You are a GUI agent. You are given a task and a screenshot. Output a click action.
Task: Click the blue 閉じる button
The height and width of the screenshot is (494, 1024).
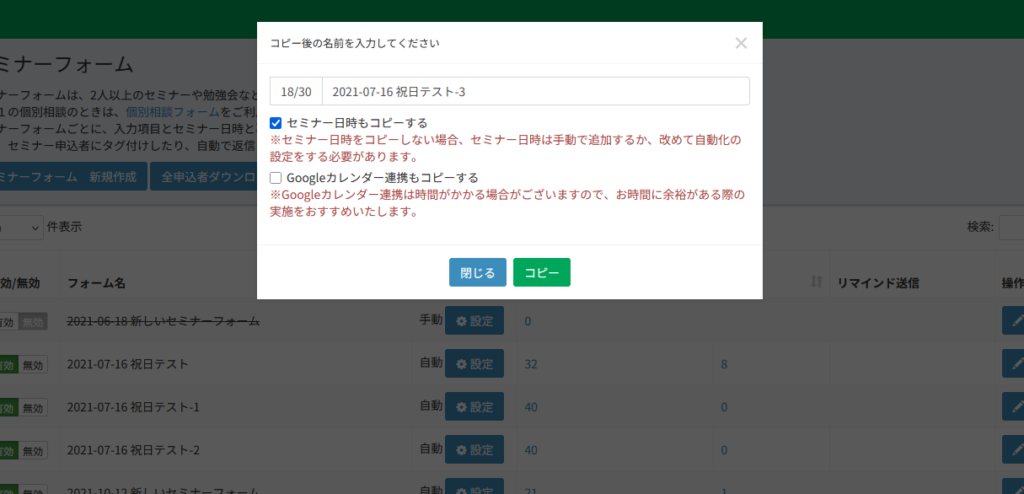477,272
